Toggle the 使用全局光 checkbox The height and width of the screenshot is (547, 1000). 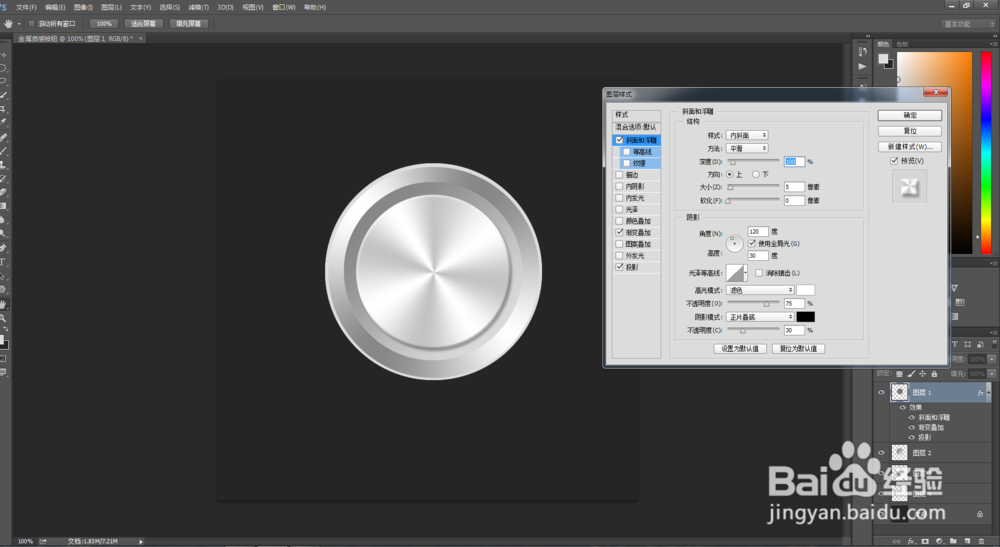(752, 244)
